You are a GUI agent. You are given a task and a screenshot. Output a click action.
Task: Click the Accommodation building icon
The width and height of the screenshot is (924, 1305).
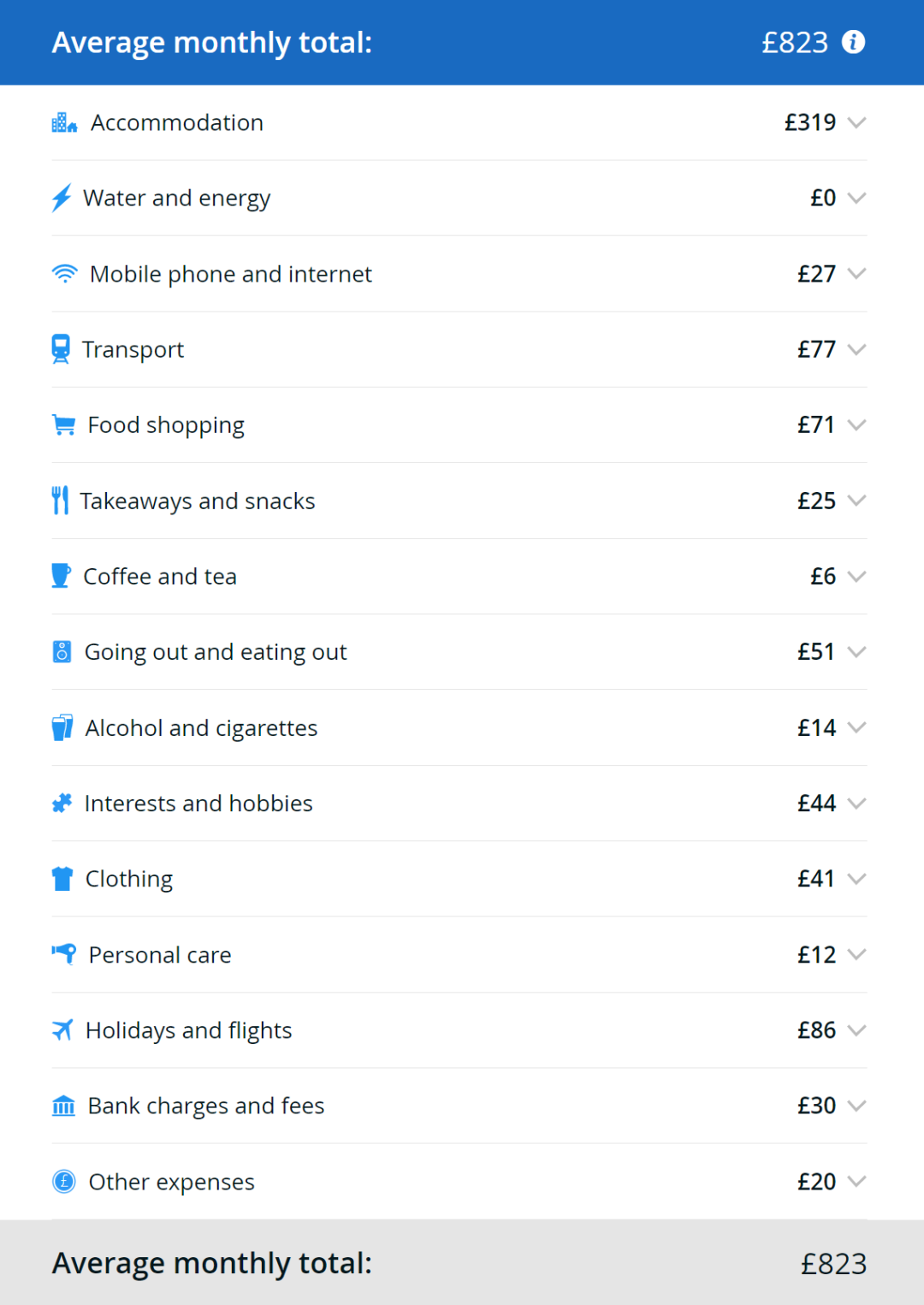point(64,123)
